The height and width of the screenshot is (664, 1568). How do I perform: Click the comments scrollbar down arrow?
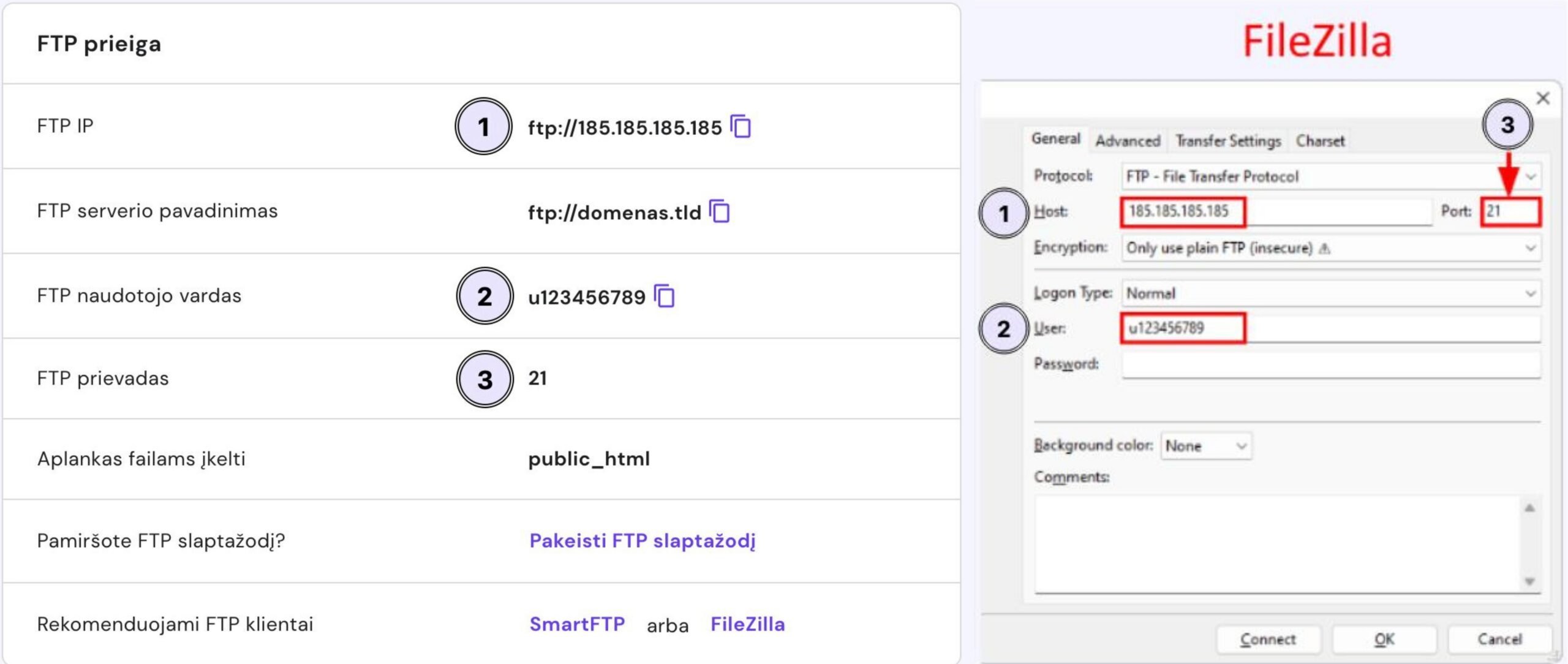[1529, 581]
